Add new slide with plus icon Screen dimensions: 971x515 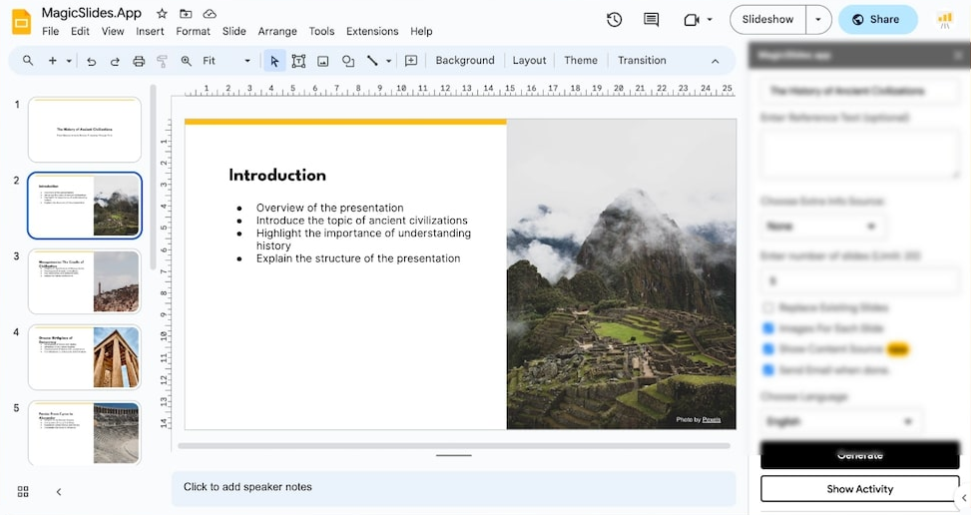coord(53,61)
